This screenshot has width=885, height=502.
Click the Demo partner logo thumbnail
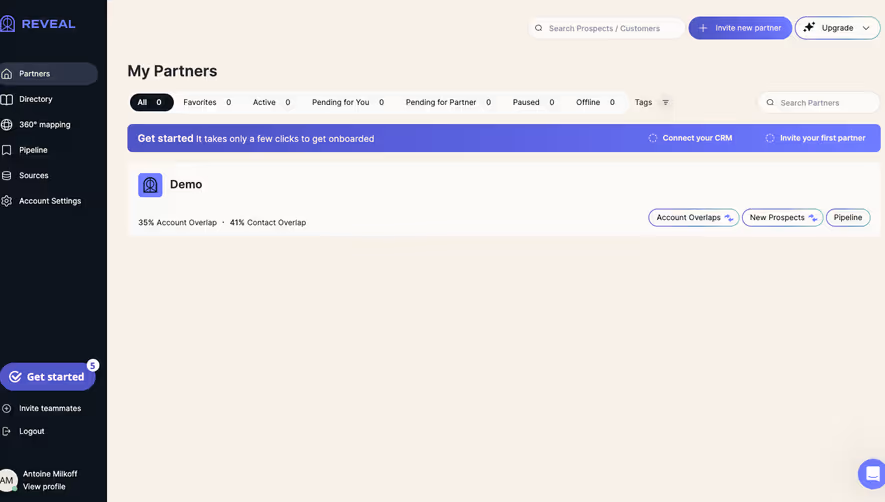click(150, 185)
